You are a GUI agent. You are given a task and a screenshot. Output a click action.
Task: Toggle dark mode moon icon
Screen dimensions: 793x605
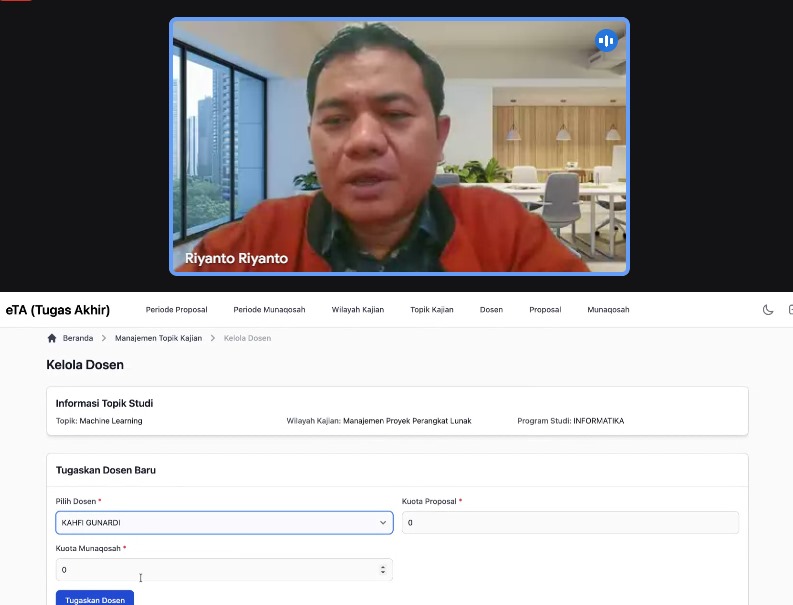[x=768, y=310]
